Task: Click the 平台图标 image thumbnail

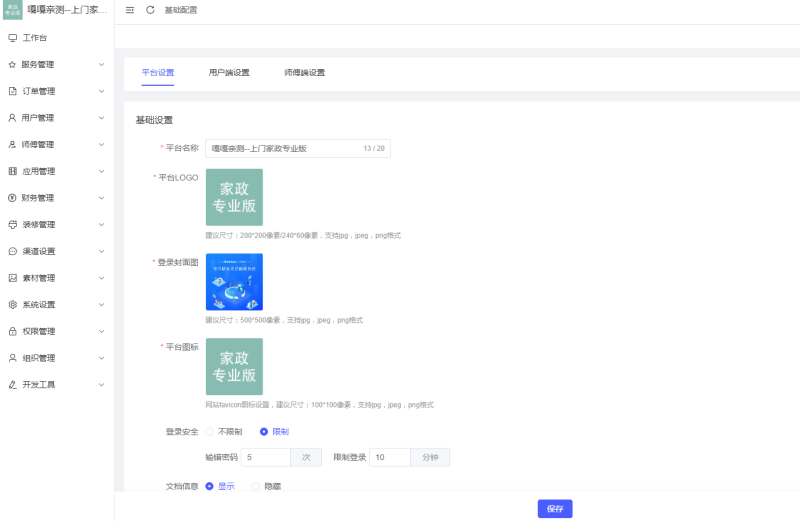Action: coord(234,366)
